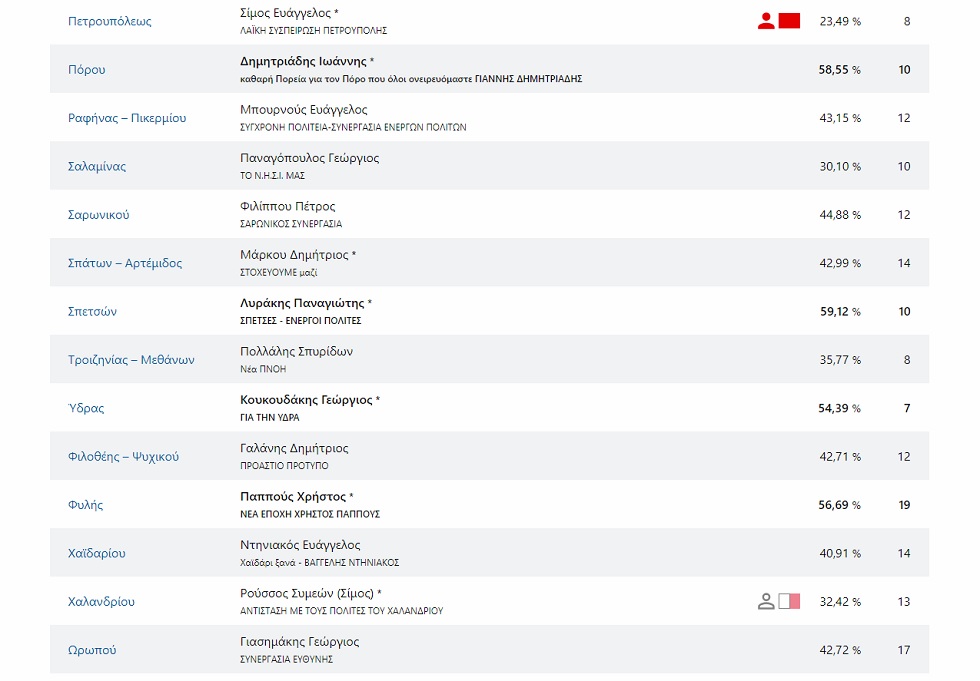Click percentage 44,88 % for Σαρωνικού
The height and width of the screenshot is (681, 980).
tap(840, 215)
